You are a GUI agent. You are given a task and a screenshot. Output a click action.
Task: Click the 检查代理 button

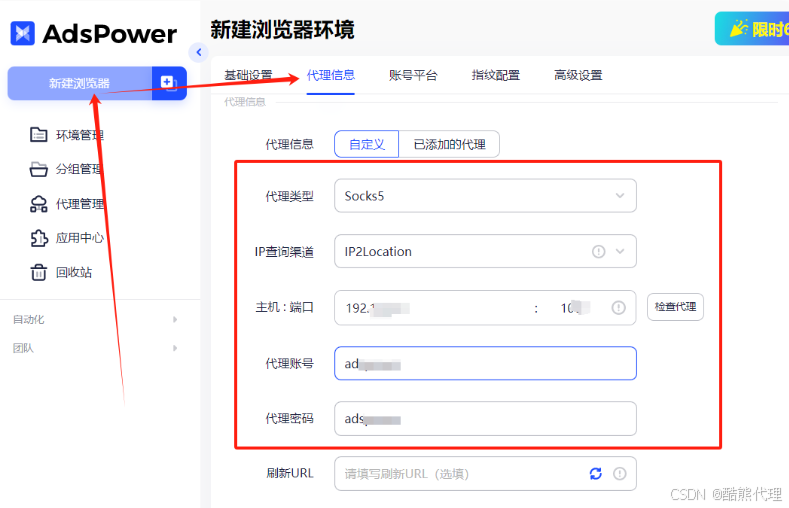pos(675,307)
